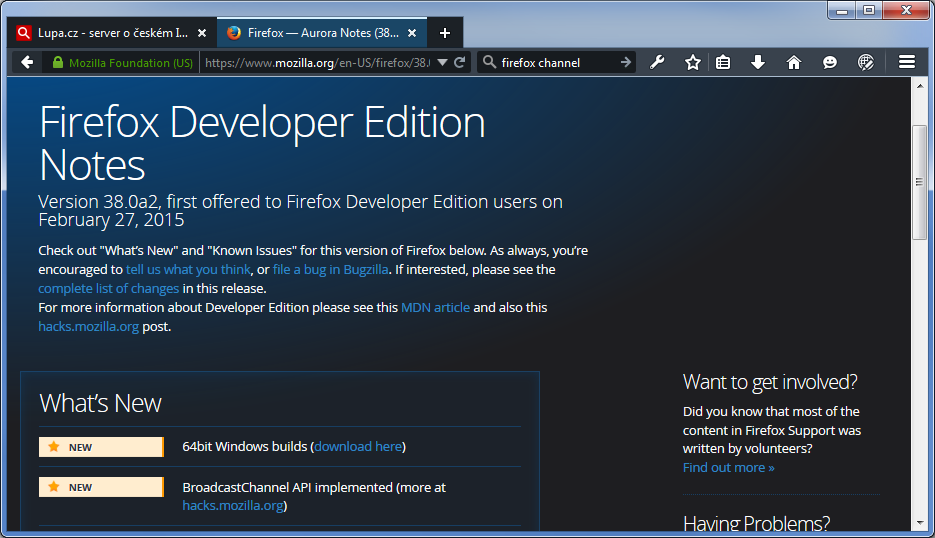Click Find out more link
The height and width of the screenshot is (538, 935).
(x=729, y=468)
